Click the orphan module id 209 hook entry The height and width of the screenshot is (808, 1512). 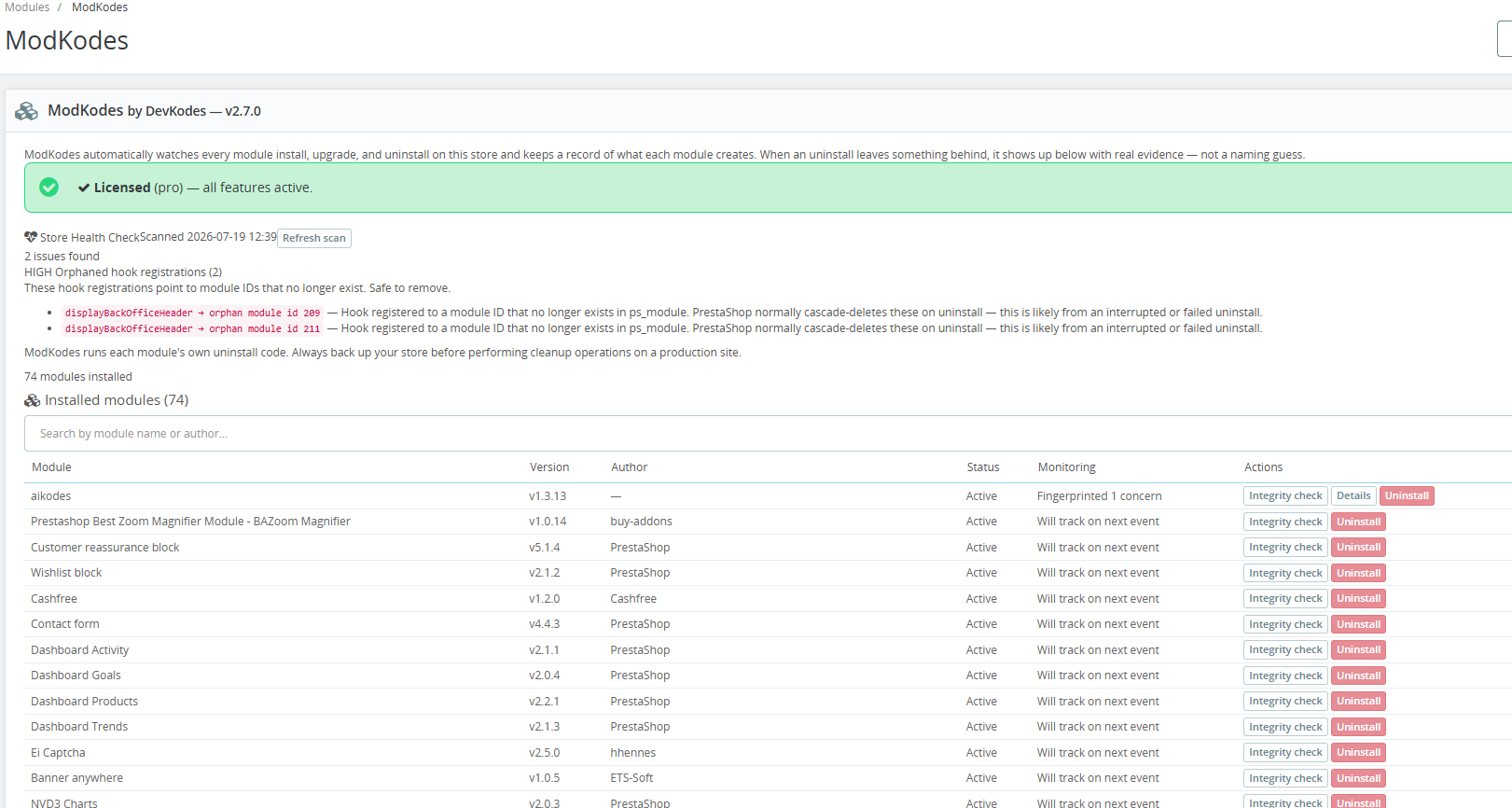click(x=192, y=313)
